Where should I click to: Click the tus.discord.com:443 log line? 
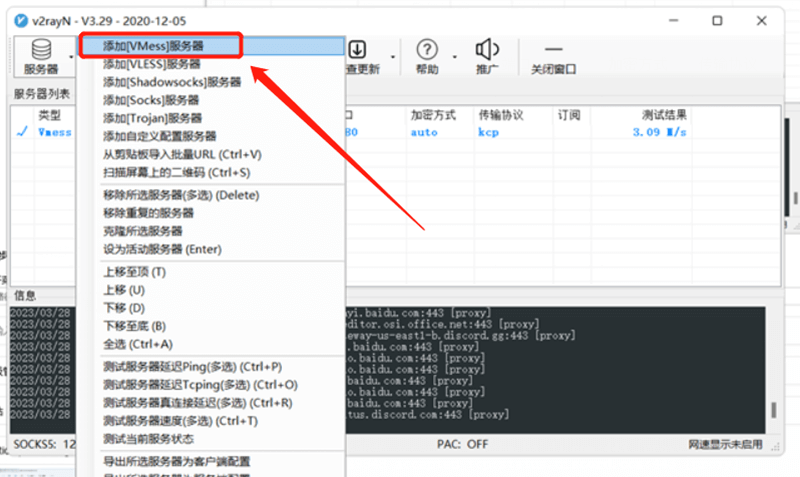click(x=428, y=414)
